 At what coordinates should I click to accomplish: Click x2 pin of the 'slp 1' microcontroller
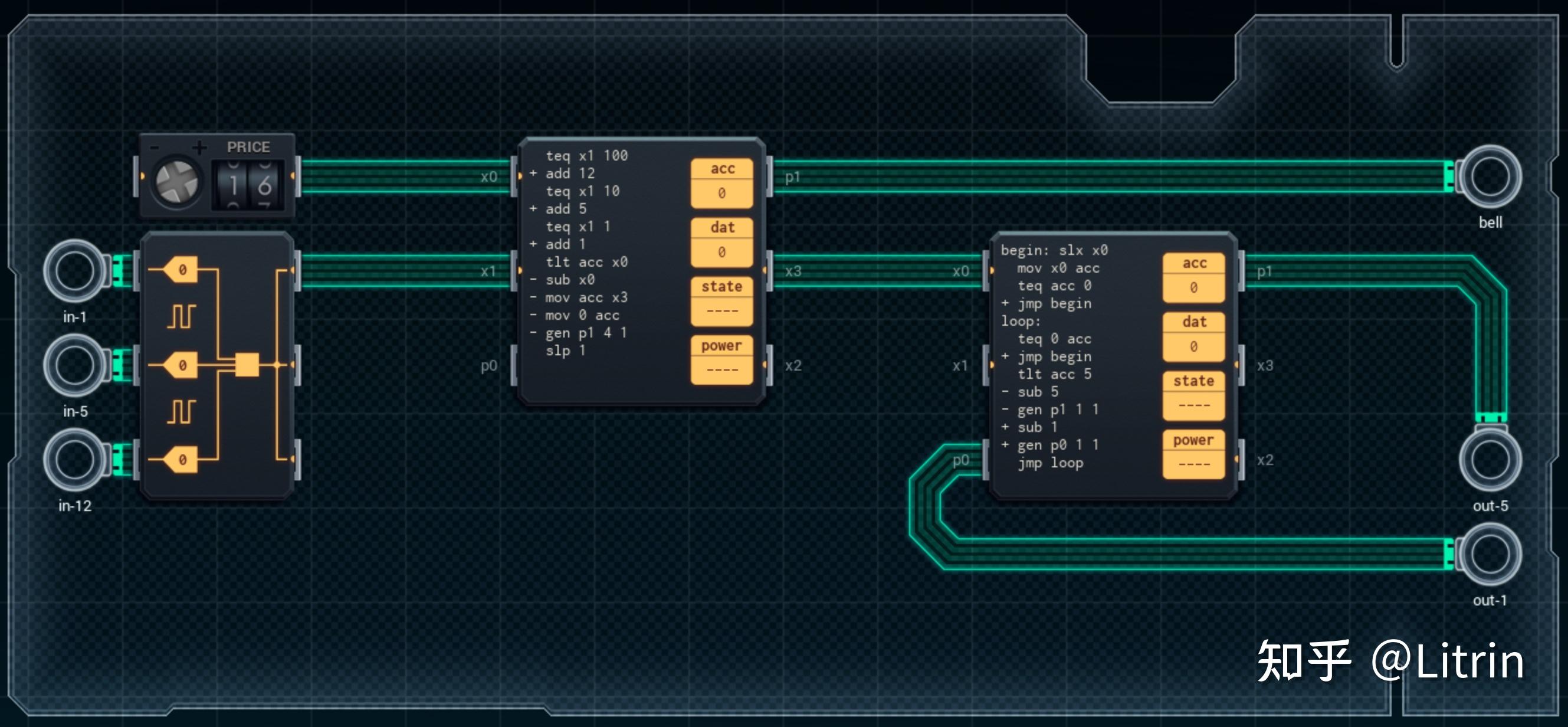[770, 365]
